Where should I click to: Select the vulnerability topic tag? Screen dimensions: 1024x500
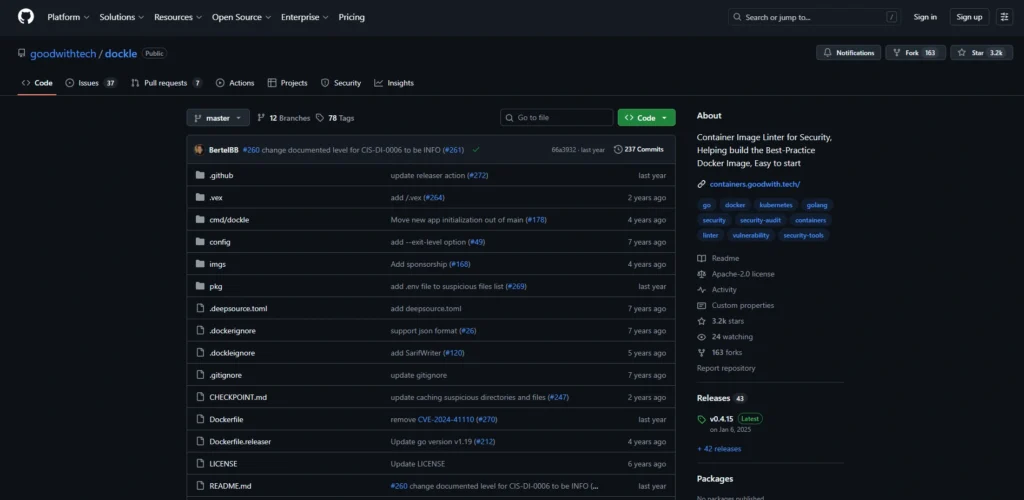click(x=750, y=235)
